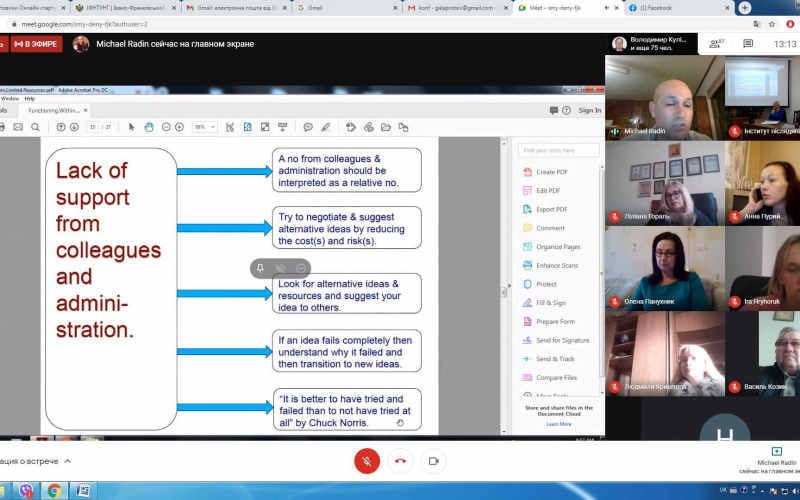
Task: Select the Василь Козик video tile
Action: [x=763, y=354]
